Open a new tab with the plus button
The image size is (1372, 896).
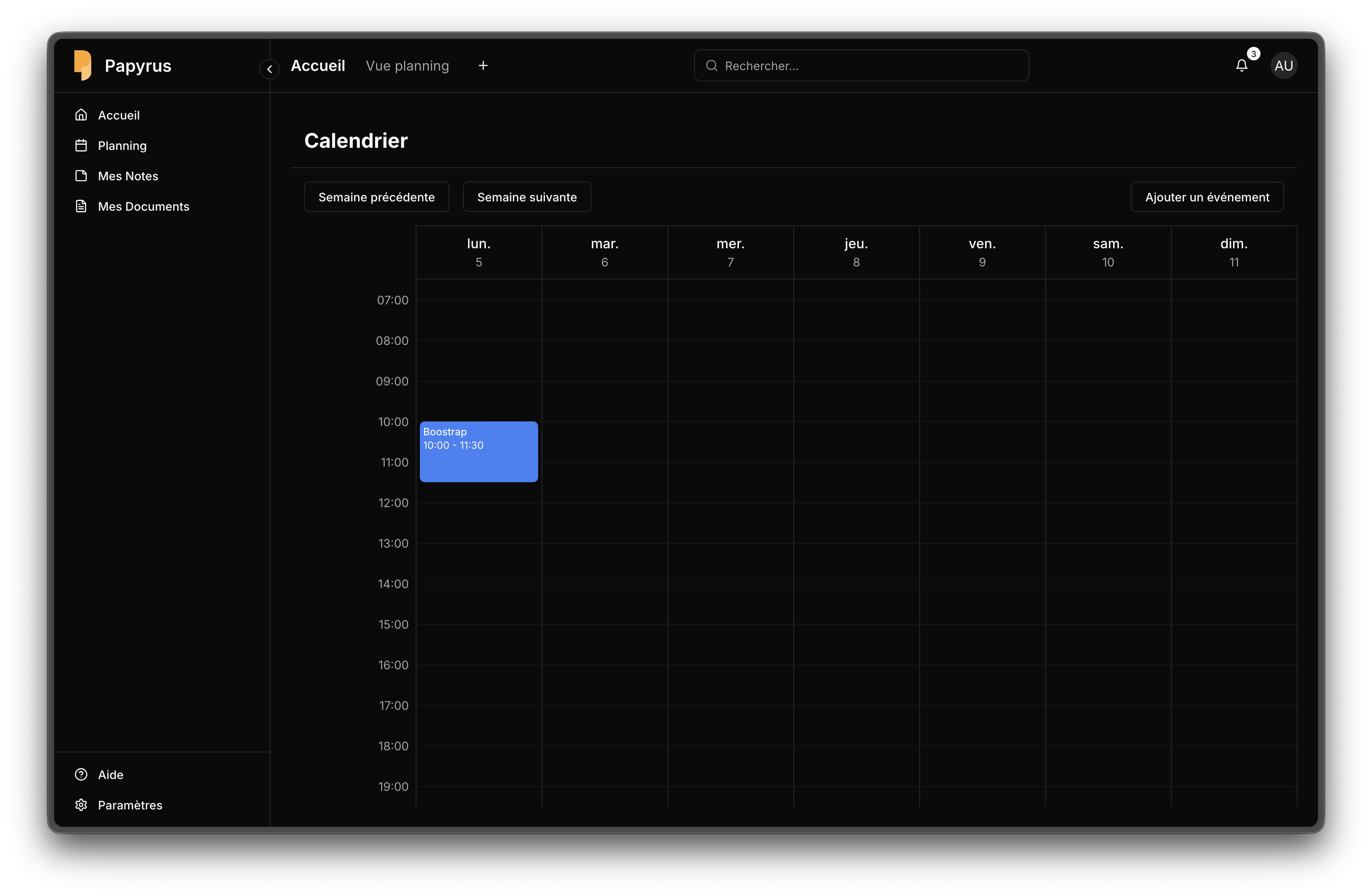click(x=482, y=65)
